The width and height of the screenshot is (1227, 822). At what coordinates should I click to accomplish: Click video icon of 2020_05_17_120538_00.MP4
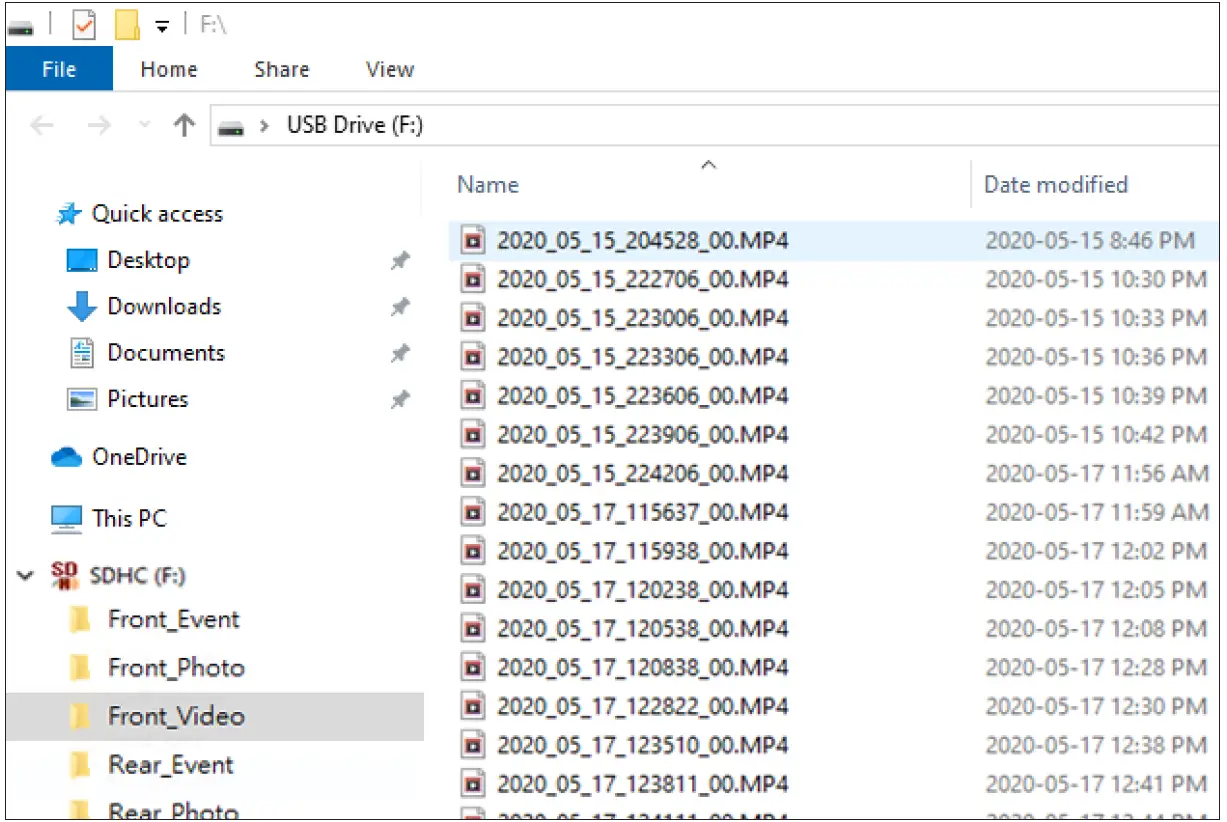coord(474,629)
